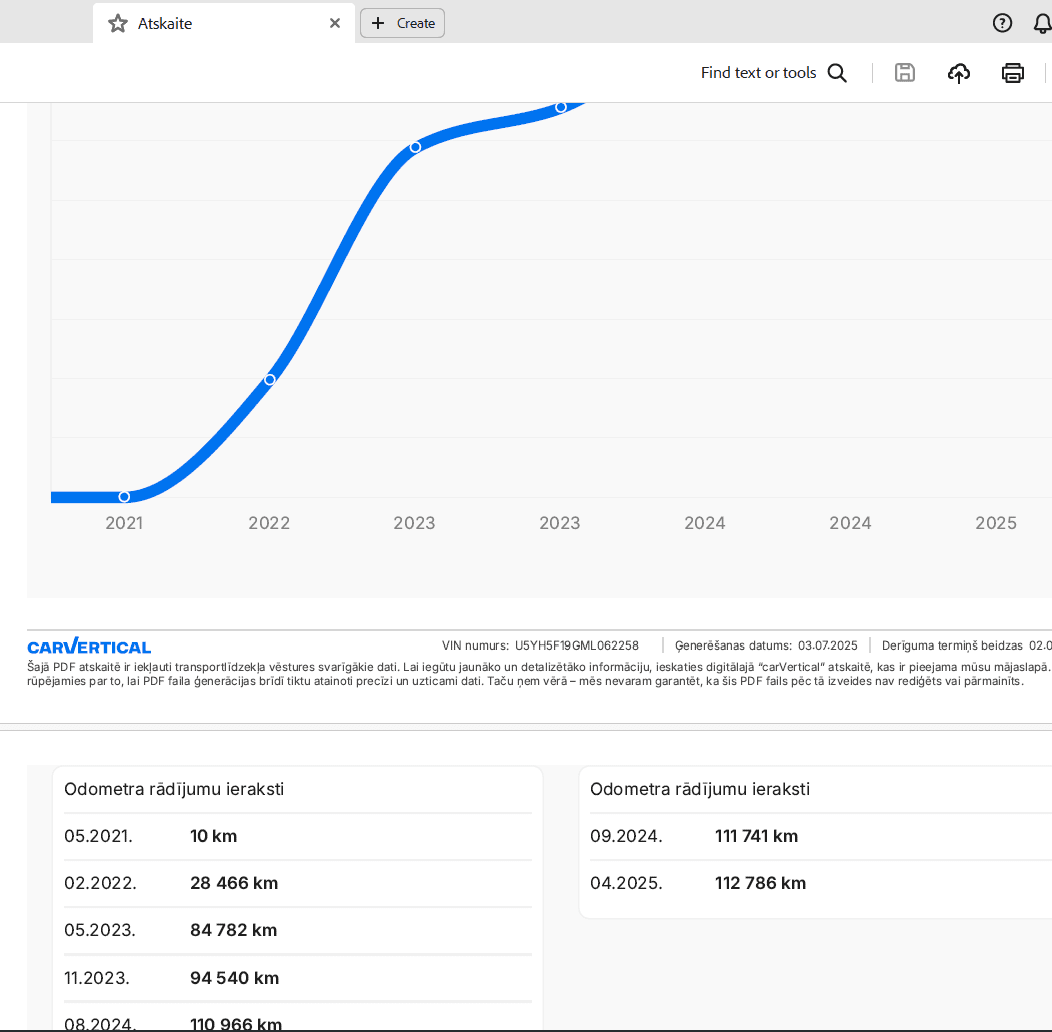Select the 84 782 km reading

pos(233,930)
